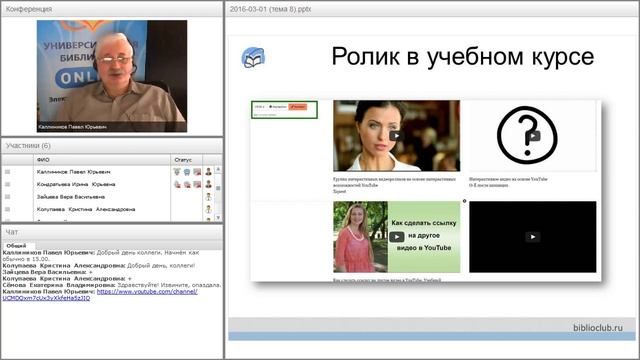The width and height of the screenshot is (640, 360).
Task: Play the brunette woman video thumbnail
Action: (x=396, y=136)
